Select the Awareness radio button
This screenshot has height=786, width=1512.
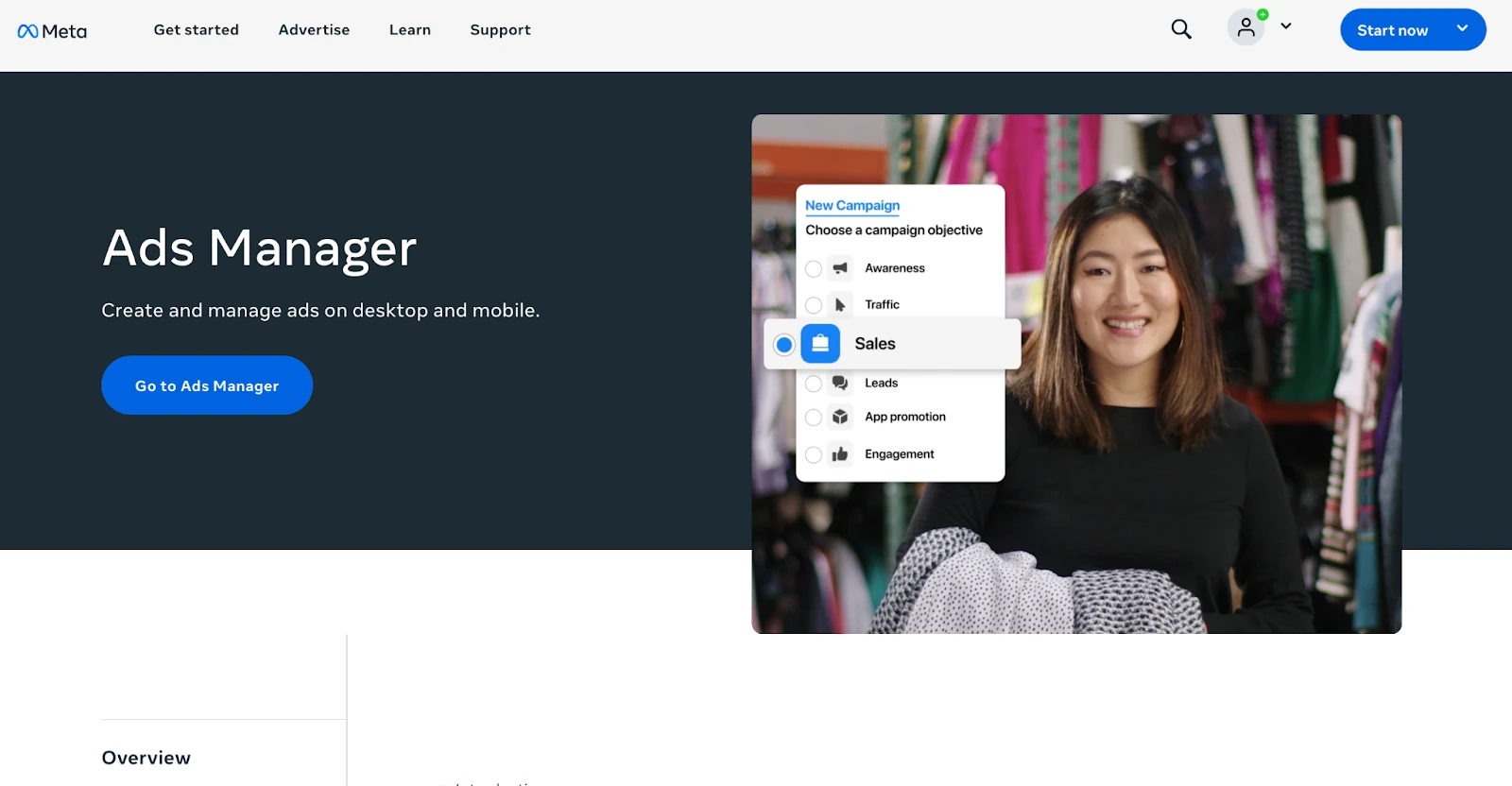(814, 269)
